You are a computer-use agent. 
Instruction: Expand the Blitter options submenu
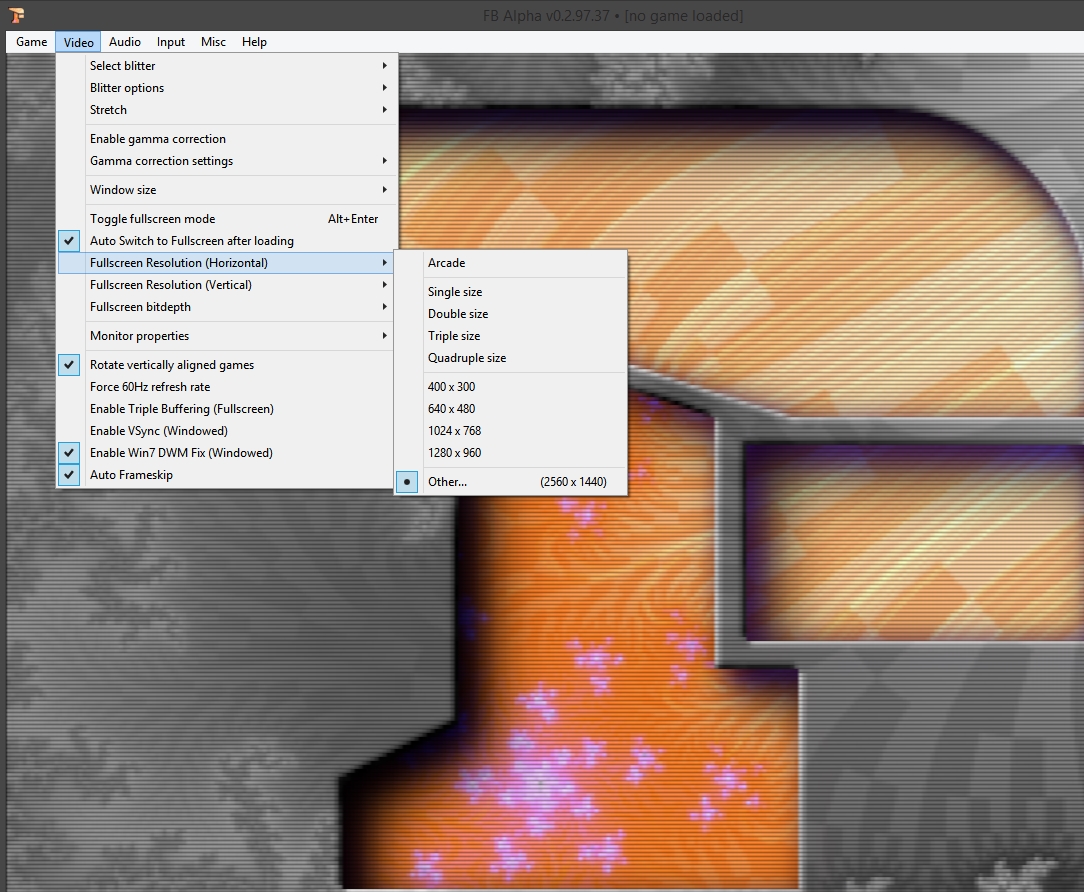(227, 88)
